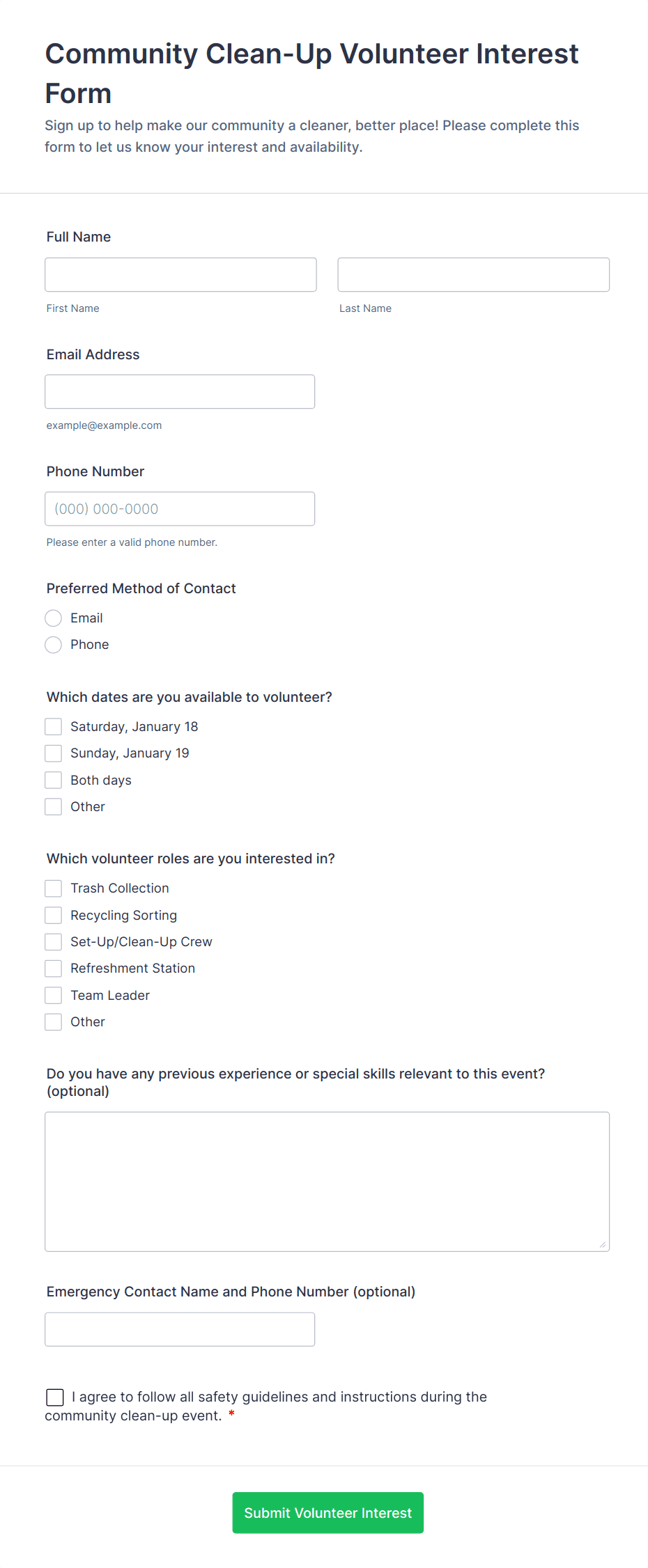Screen dimensions: 648x1568
Task: Check the Both days option
Action: point(53,779)
